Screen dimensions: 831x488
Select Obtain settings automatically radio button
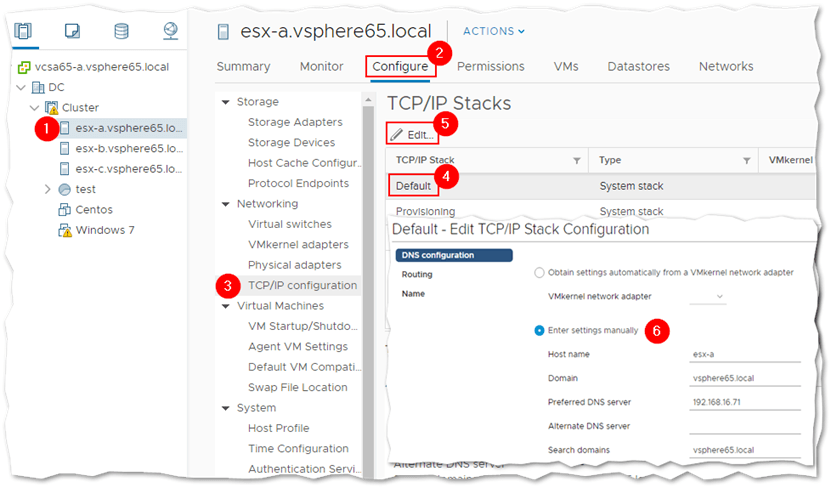[539, 272]
